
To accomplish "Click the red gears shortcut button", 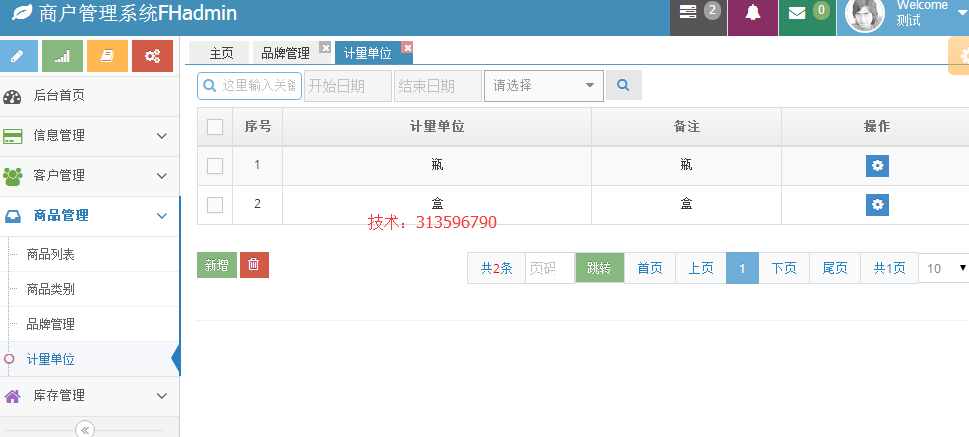I will click(x=153, y=56).
